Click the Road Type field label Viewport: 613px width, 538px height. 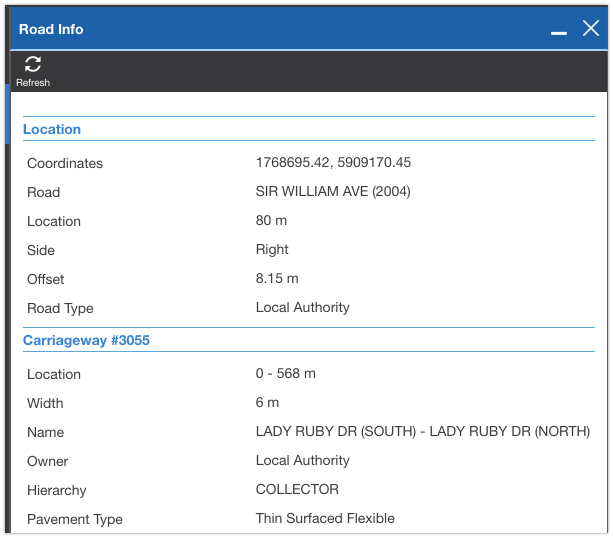(60, 308)
